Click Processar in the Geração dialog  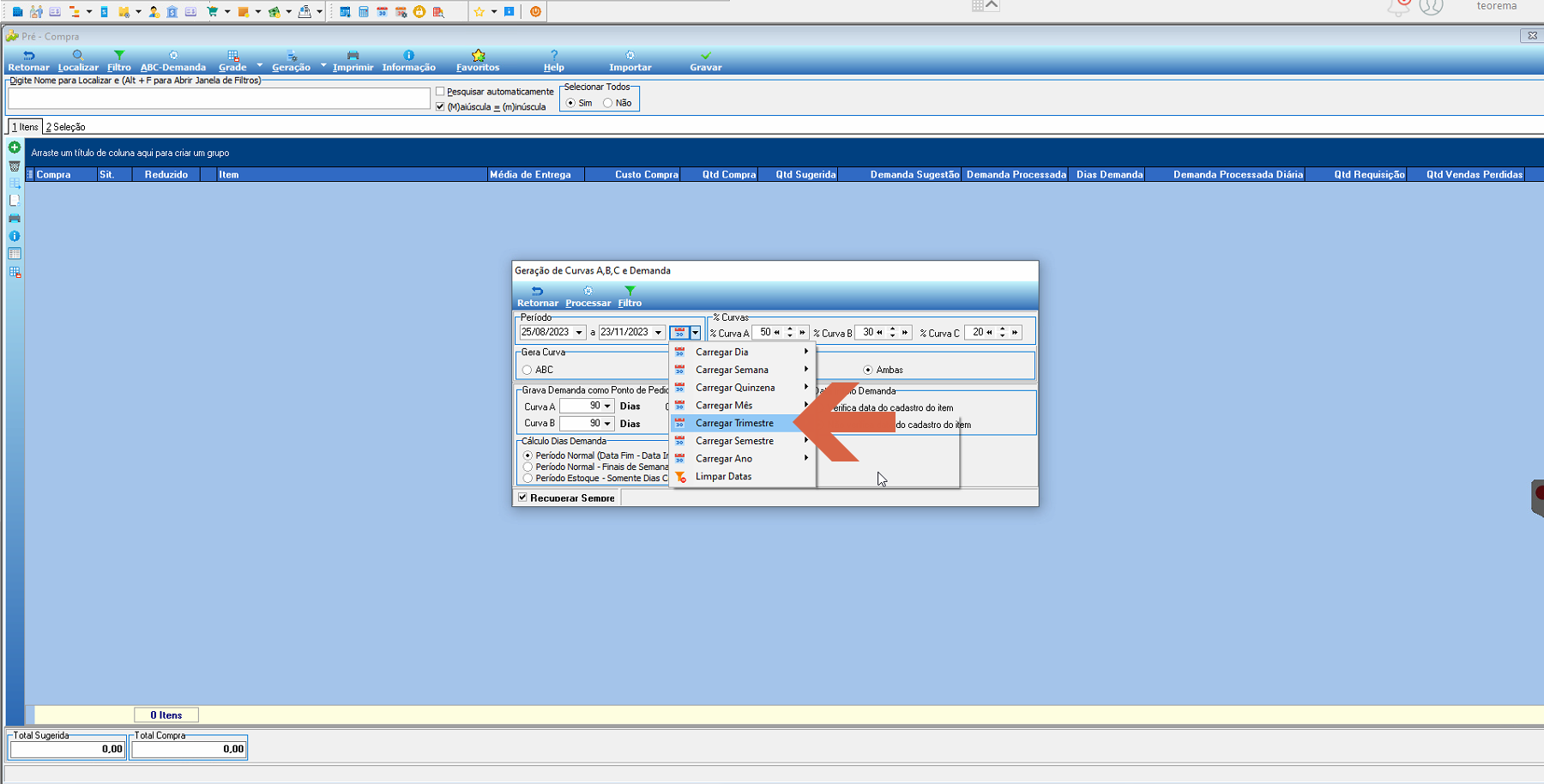[x=588, y=297]
